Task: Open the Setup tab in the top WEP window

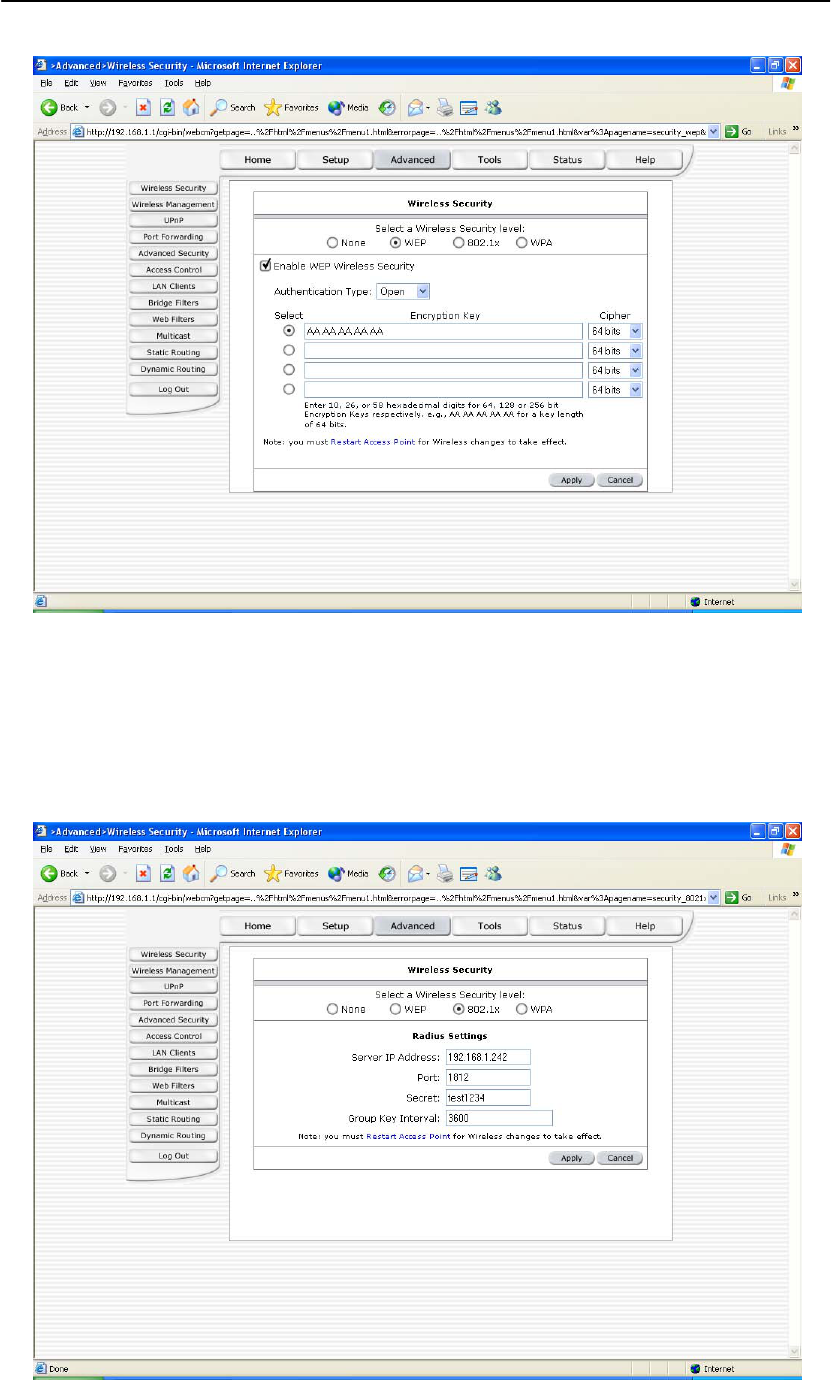Action: [x=335, y=160]
